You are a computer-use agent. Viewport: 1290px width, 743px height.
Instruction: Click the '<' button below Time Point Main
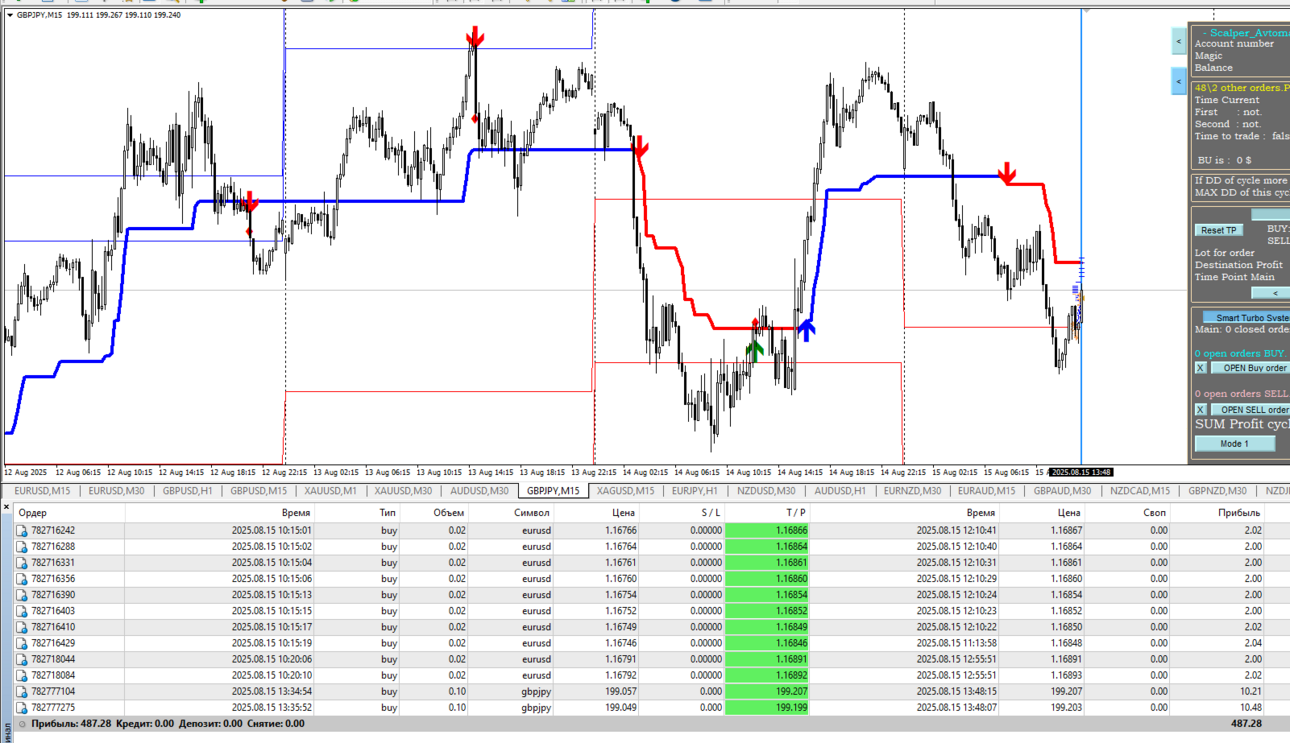[1273, 293]
